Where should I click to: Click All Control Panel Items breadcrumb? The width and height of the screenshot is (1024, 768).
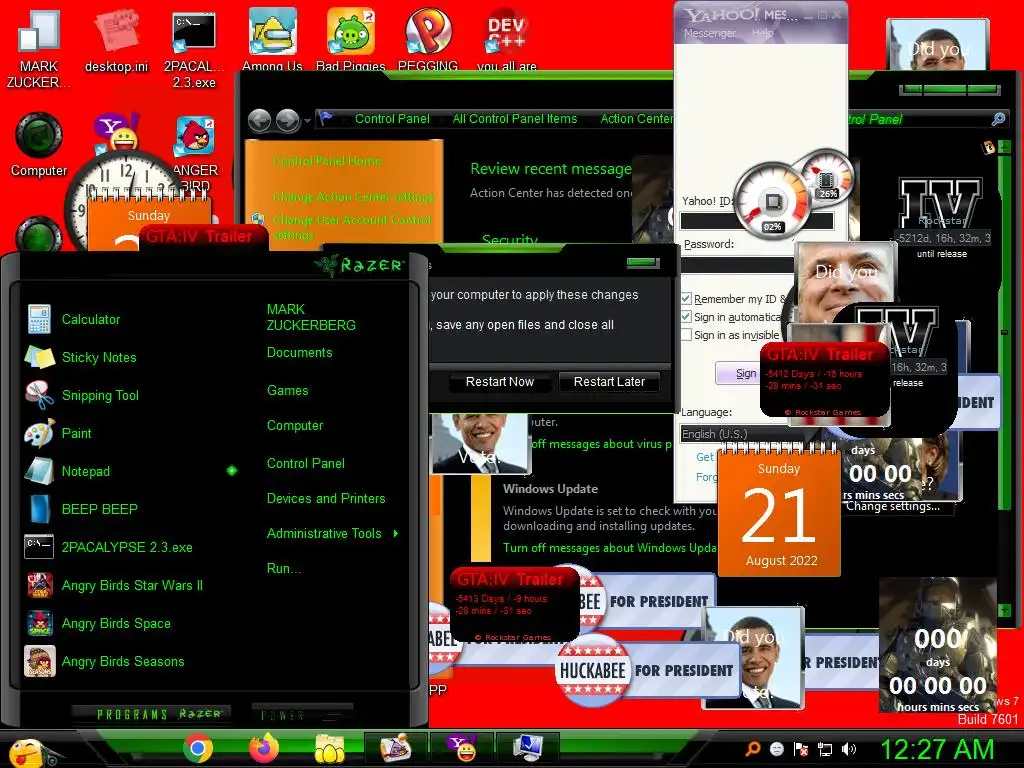[x=515, y=119]
